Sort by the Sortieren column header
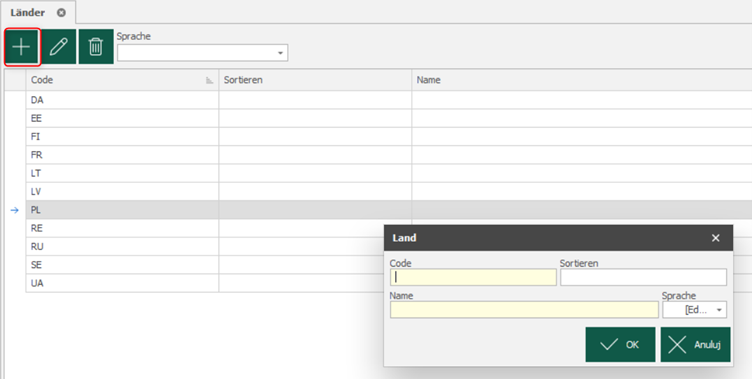Viewport: 752px width, 379px height. (315, 80)
